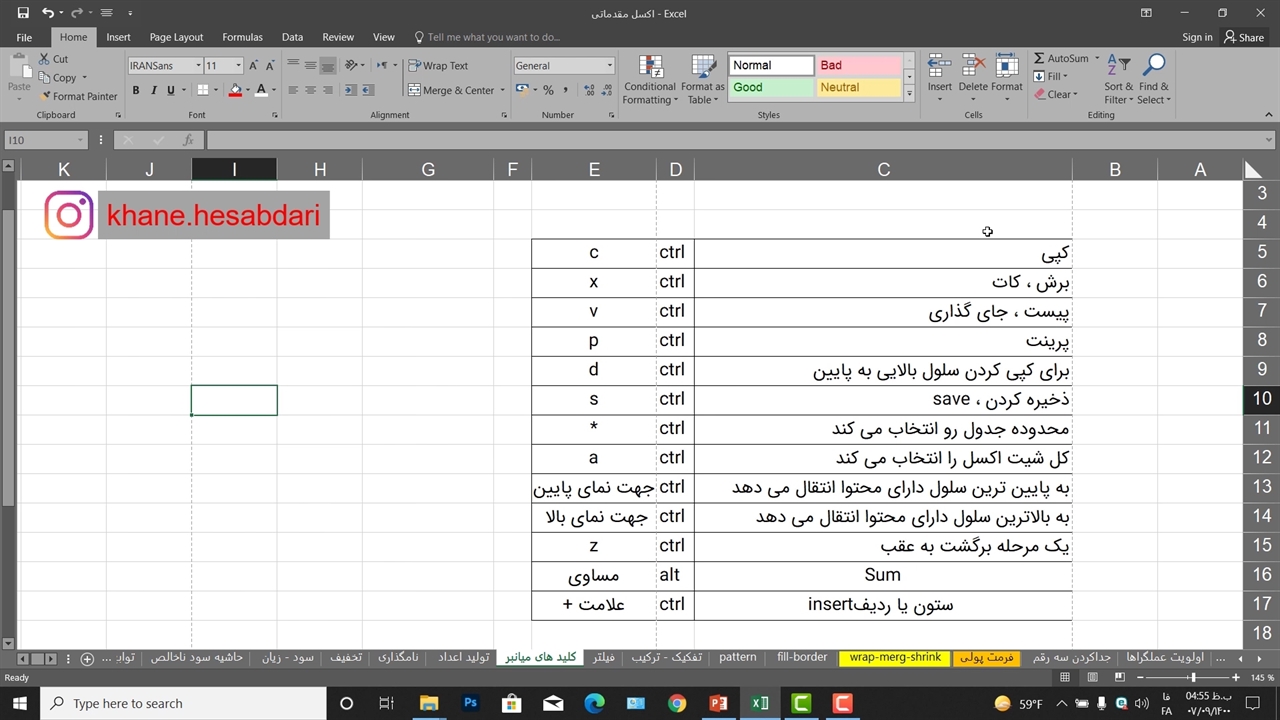Switch to the pattern sheet tab

point(738,658)
